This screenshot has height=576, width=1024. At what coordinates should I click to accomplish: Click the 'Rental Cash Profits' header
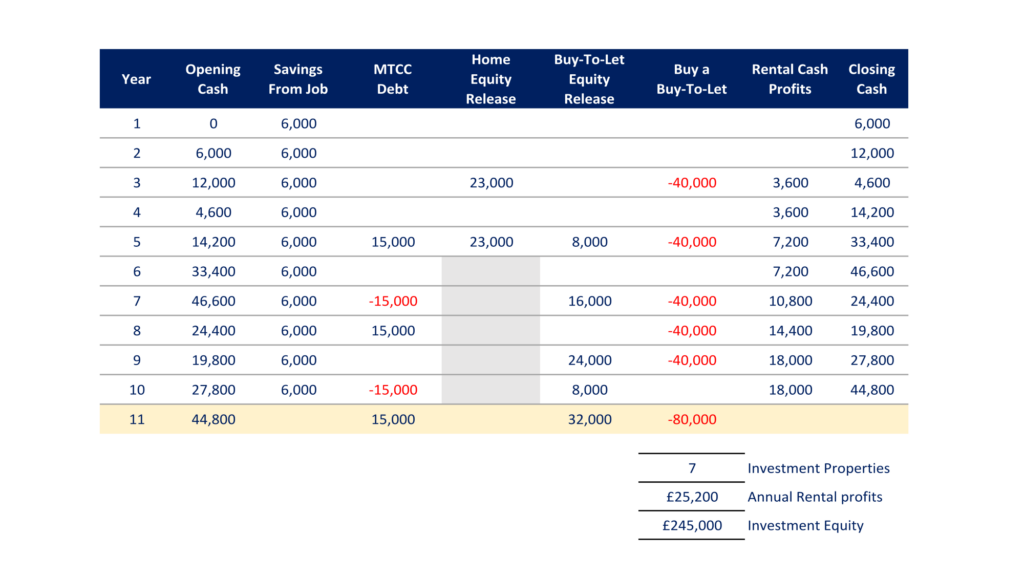(790, 79)
